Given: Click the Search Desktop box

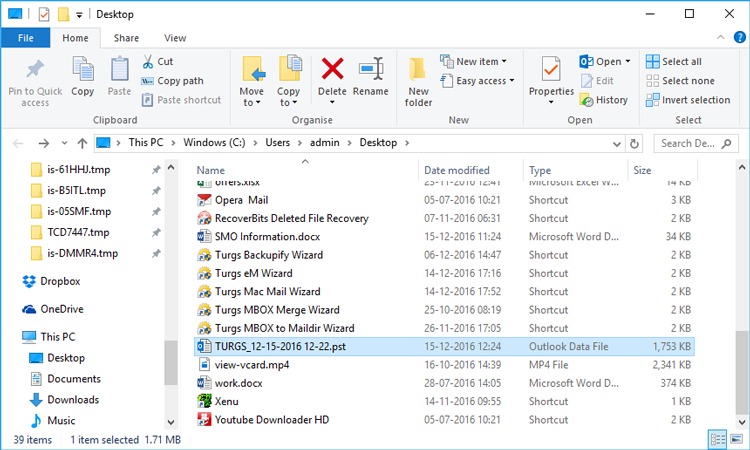Looking at the screenshot, I should [x=695, y=143].
